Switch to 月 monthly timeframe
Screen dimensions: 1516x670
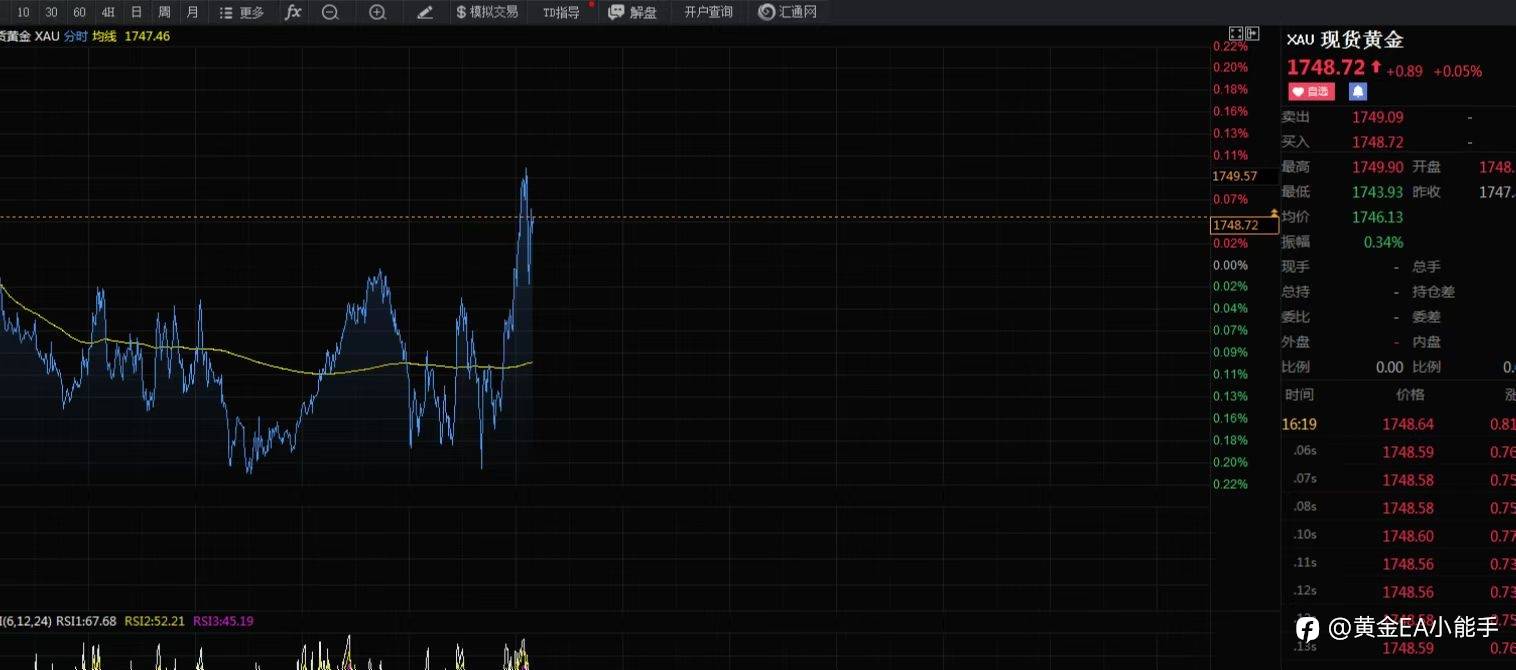(193, 12)
